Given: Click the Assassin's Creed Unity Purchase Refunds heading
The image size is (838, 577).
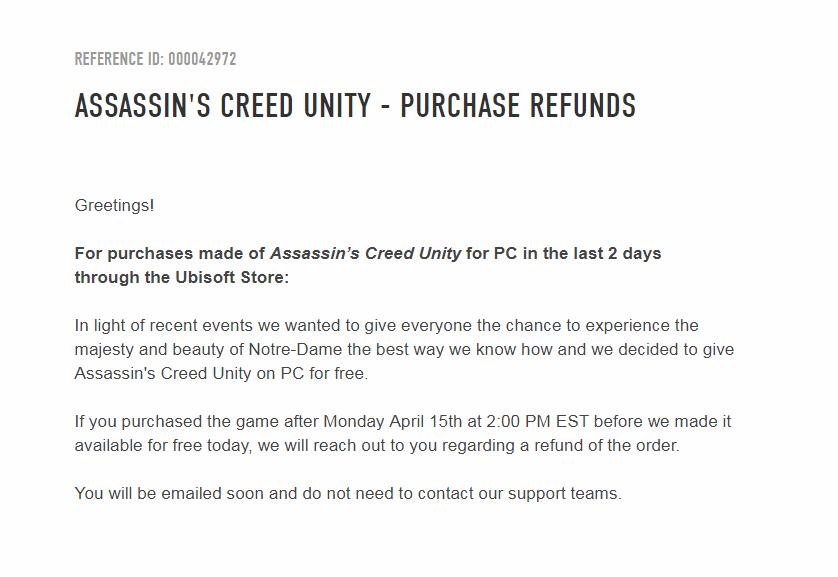Looking at the screenshot, I should point(355,106).
